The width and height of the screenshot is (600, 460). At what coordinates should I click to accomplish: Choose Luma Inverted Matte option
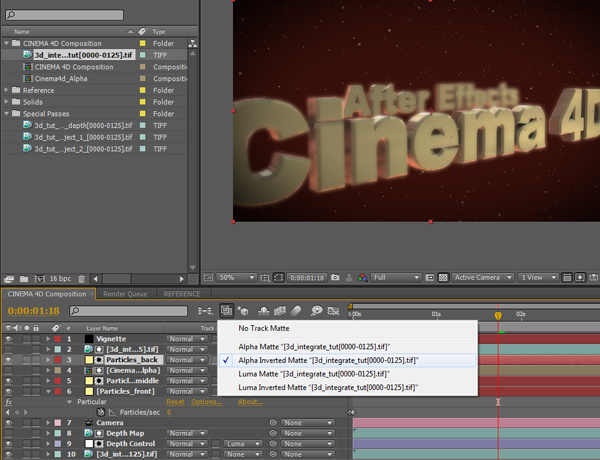click(x=328, y=388)
